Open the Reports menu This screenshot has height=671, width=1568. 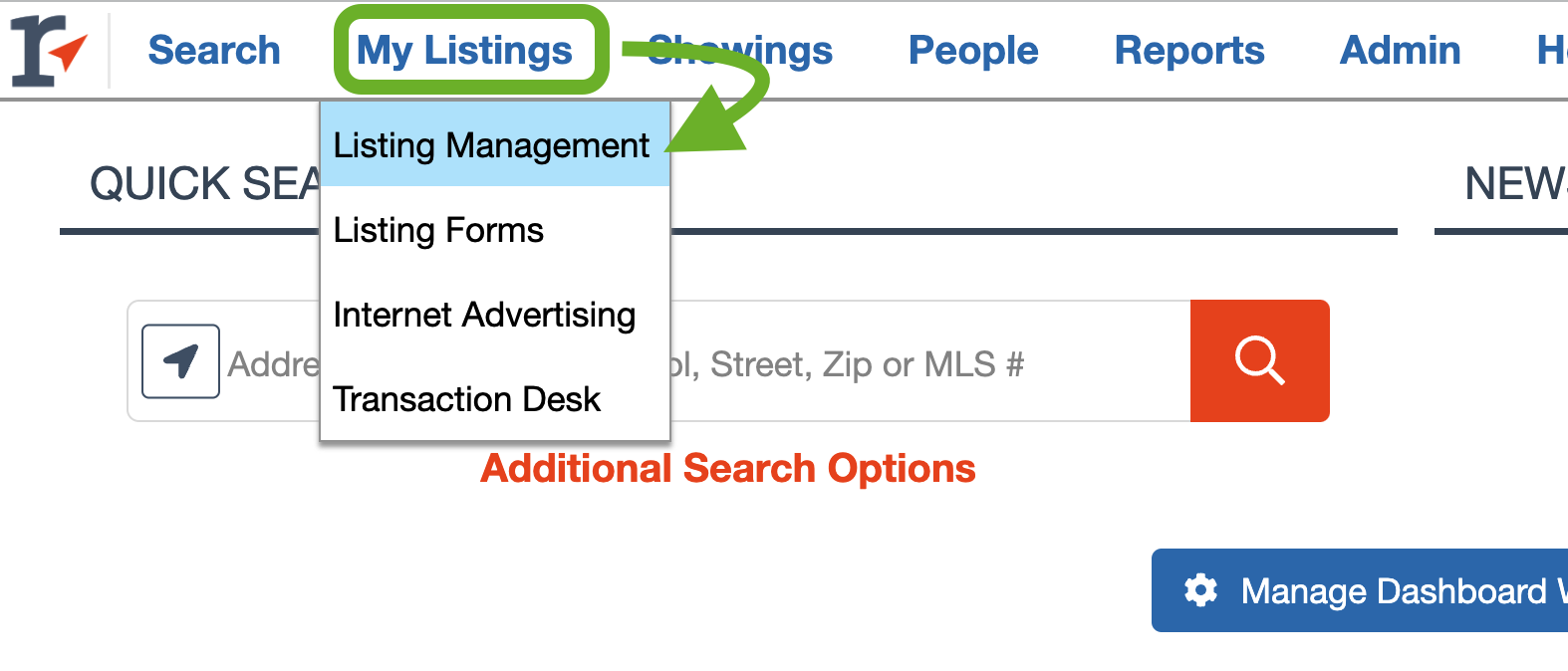coord(1189,51)
